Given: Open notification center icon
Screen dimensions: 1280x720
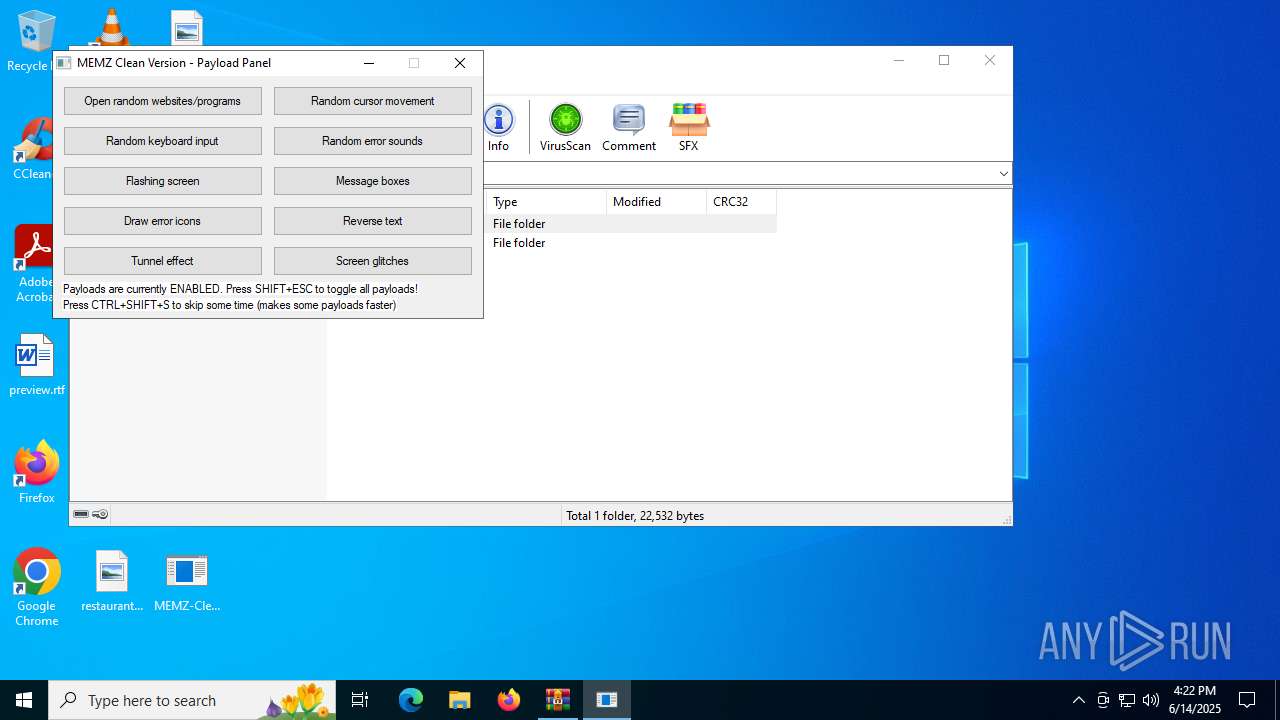Looking at the screenshot, I should point(1247,700).
